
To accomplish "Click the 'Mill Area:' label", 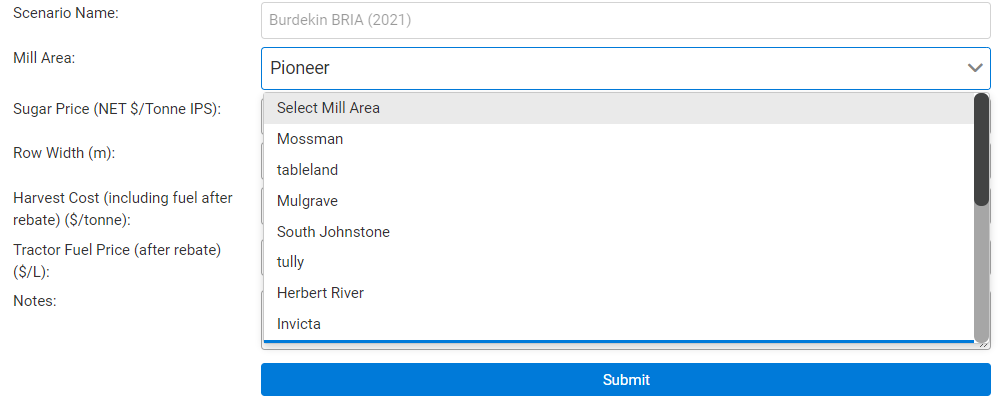I will click(x=44, y=58).
